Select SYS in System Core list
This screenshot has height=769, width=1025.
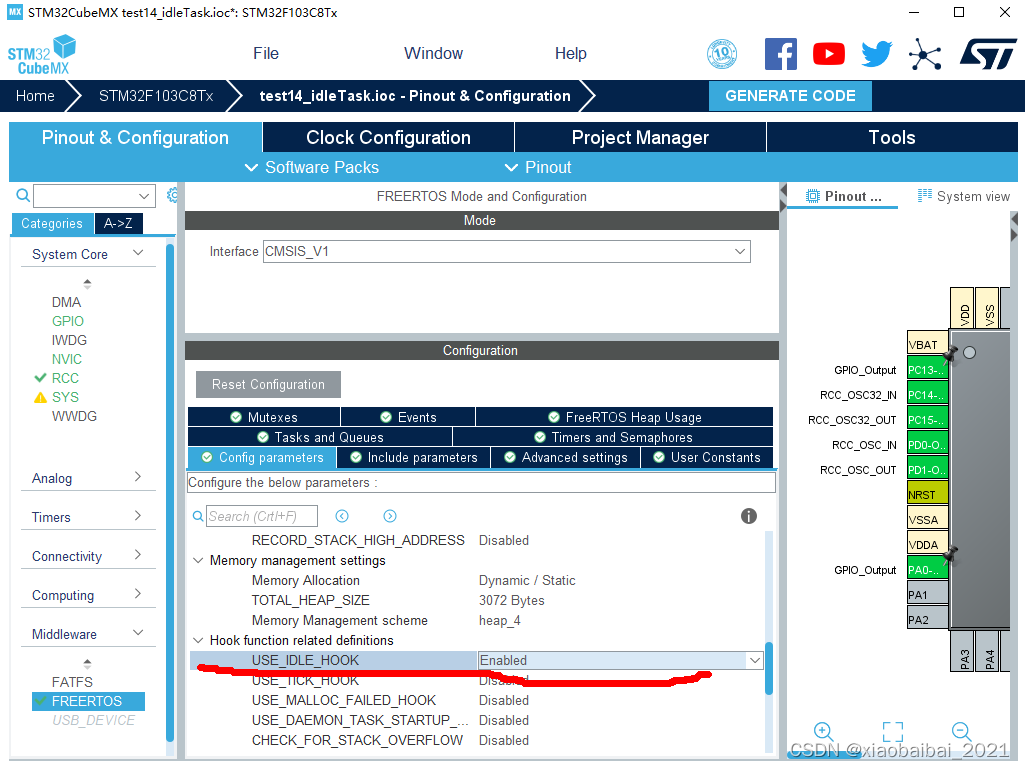(x=65, y=397)
